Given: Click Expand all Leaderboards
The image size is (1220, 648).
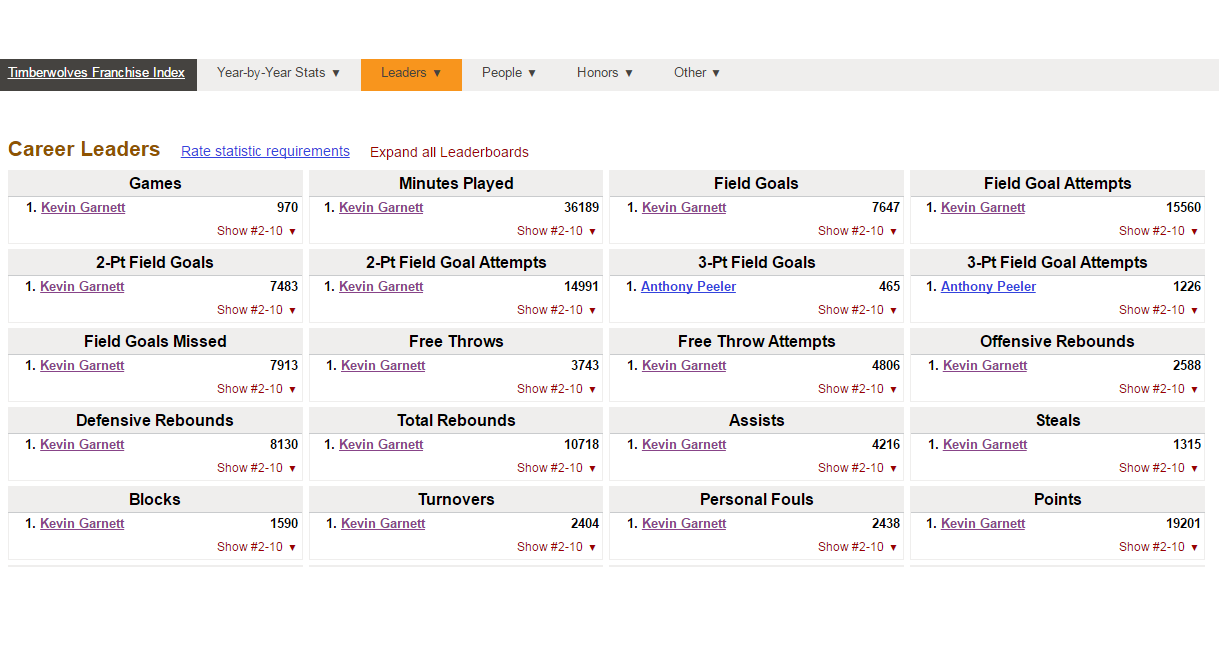Looking at the screenshot, I should (x=449, y=152).
